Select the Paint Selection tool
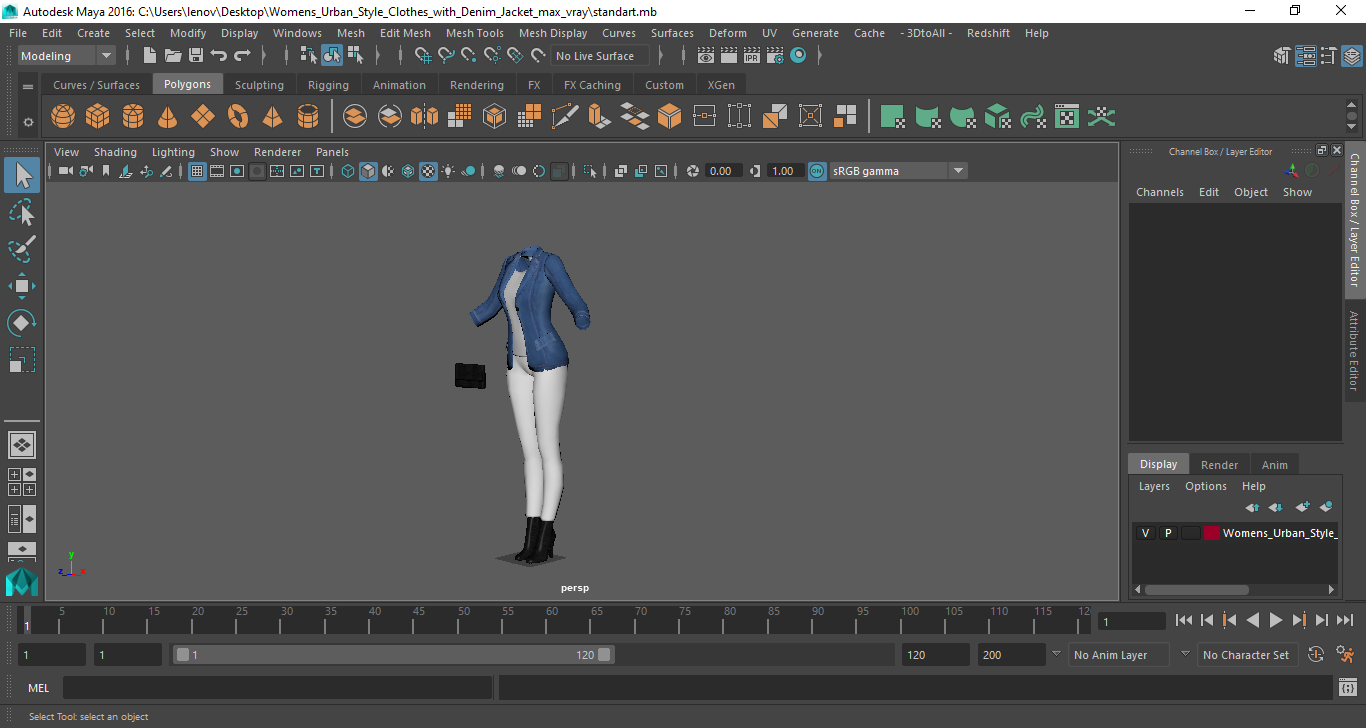This screenshot has width=1366, height=728. [22, 249]
